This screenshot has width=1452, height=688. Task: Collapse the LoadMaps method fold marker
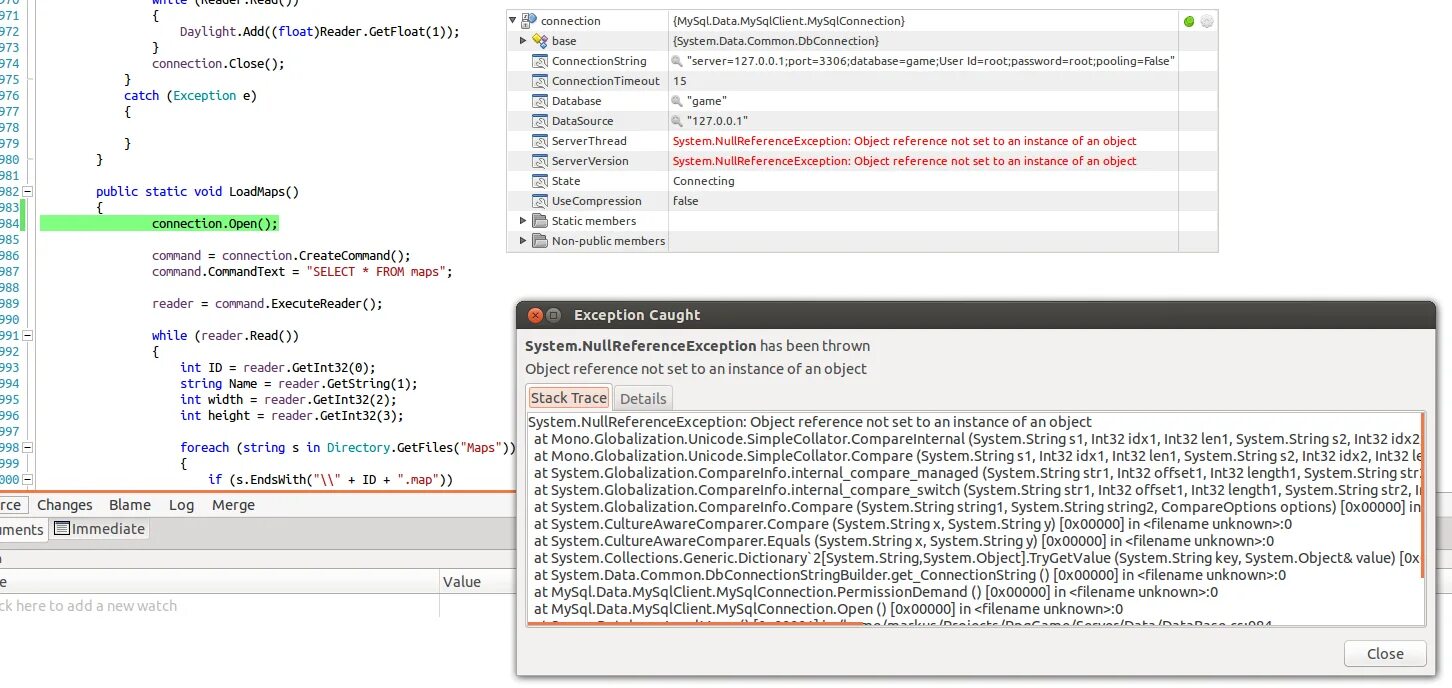(x=28, y=191)
